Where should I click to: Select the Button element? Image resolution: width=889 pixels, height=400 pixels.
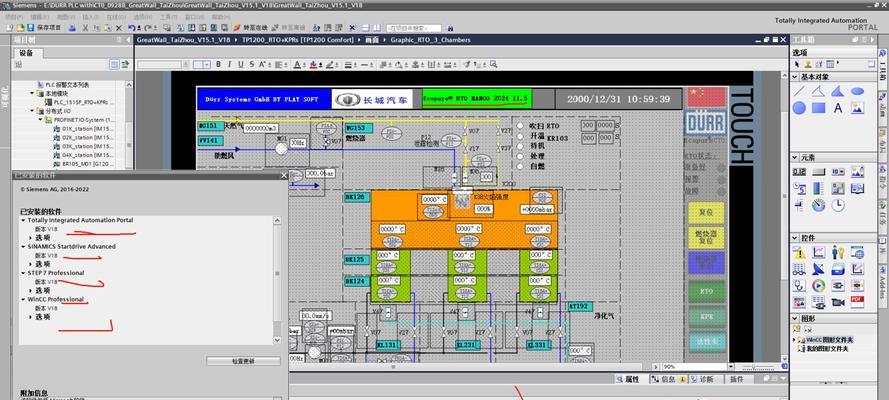click(x=818, y=172)
